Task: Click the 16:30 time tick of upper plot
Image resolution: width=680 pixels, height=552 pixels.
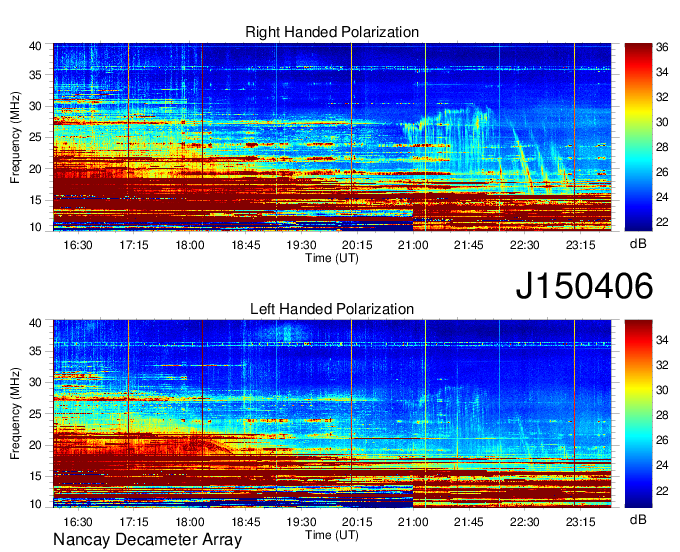Action: [78, 245]
